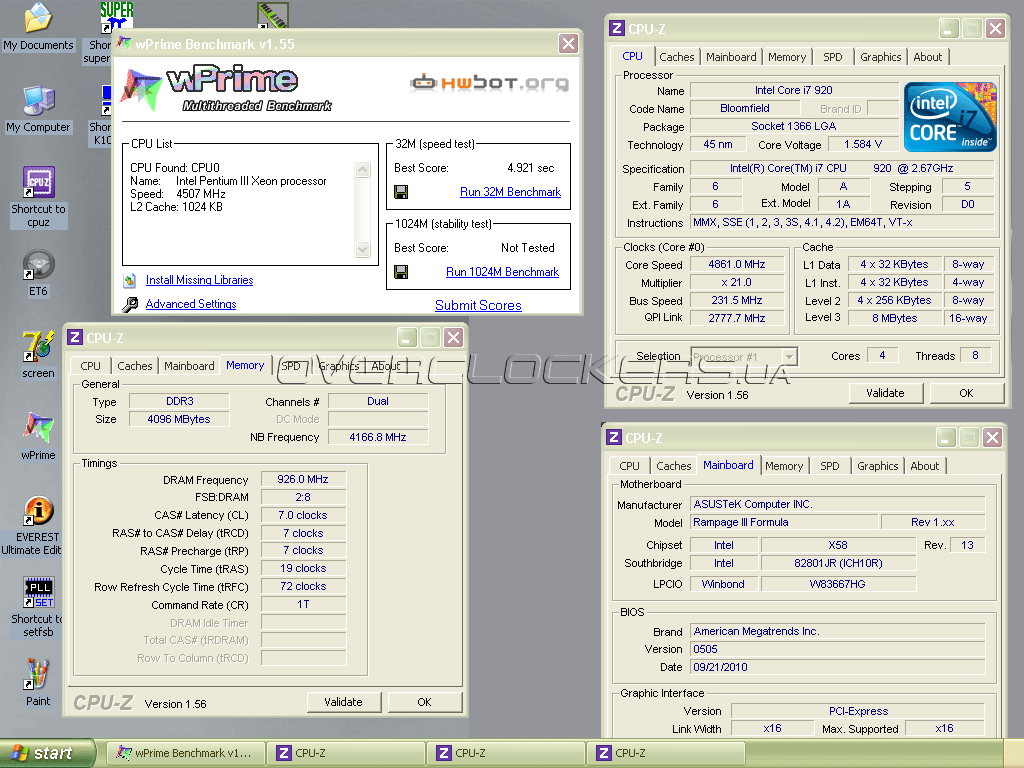Launch the Shortcut to setfsb icon

tap(38, 607)
